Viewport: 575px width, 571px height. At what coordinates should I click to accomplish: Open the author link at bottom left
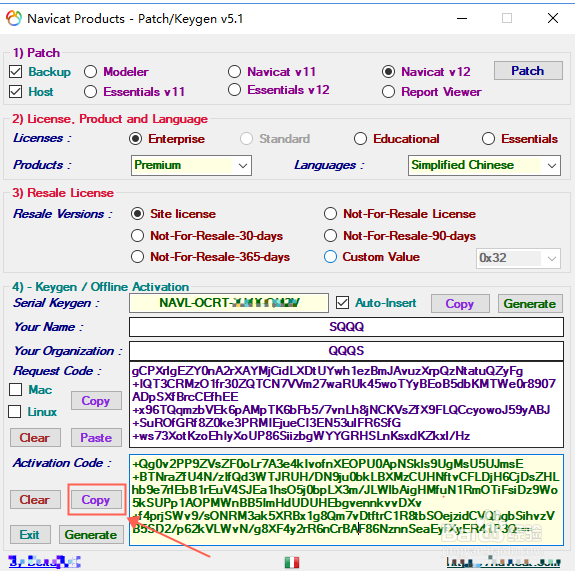[x=44, y=561]
